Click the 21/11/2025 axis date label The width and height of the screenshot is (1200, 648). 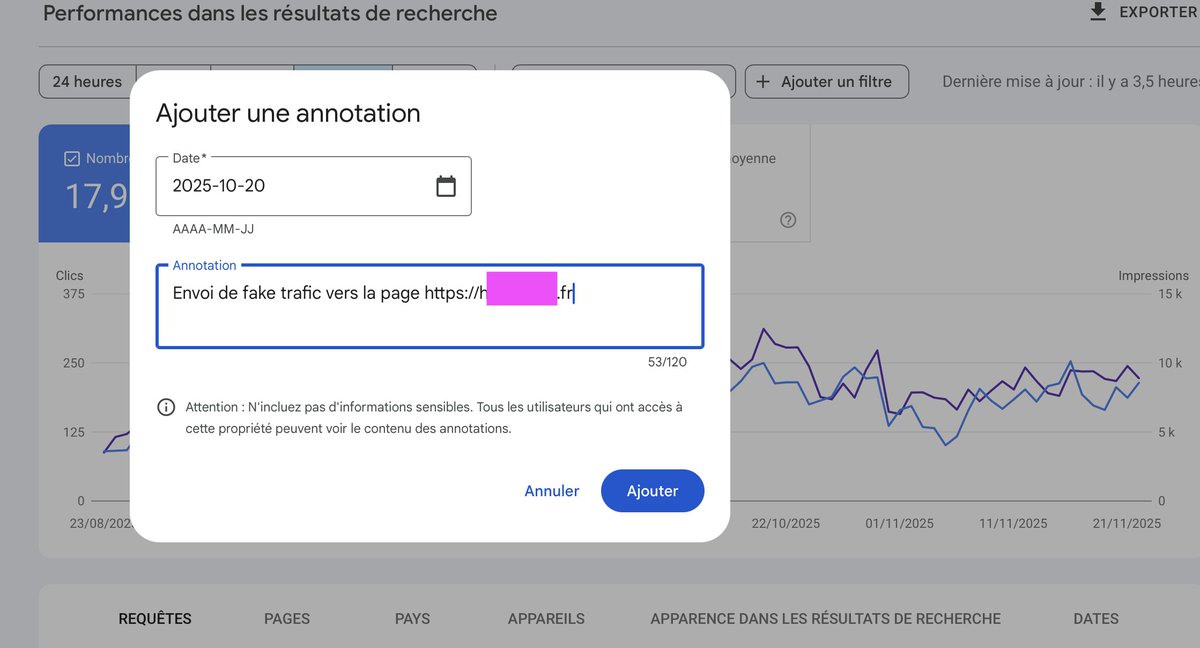coord(1127,523)
